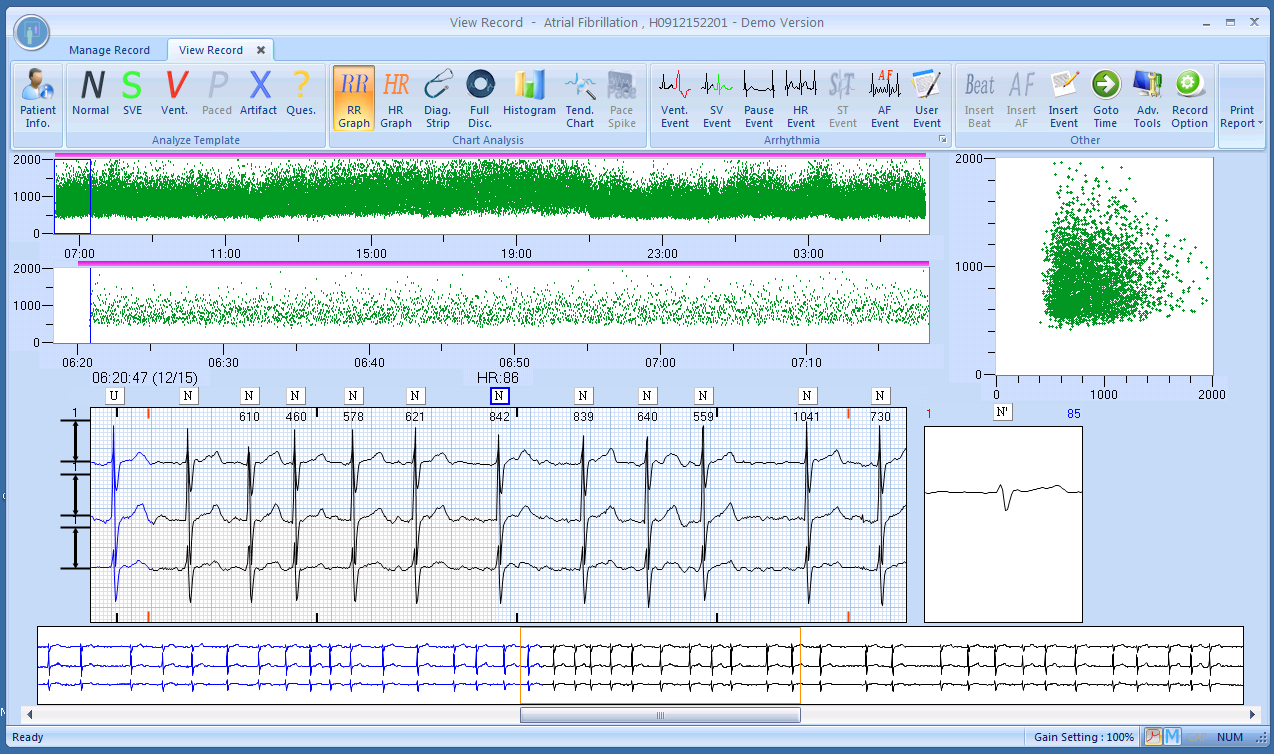Open Patient Info panel
This screenshot has width=1274, height=754.
38,99
